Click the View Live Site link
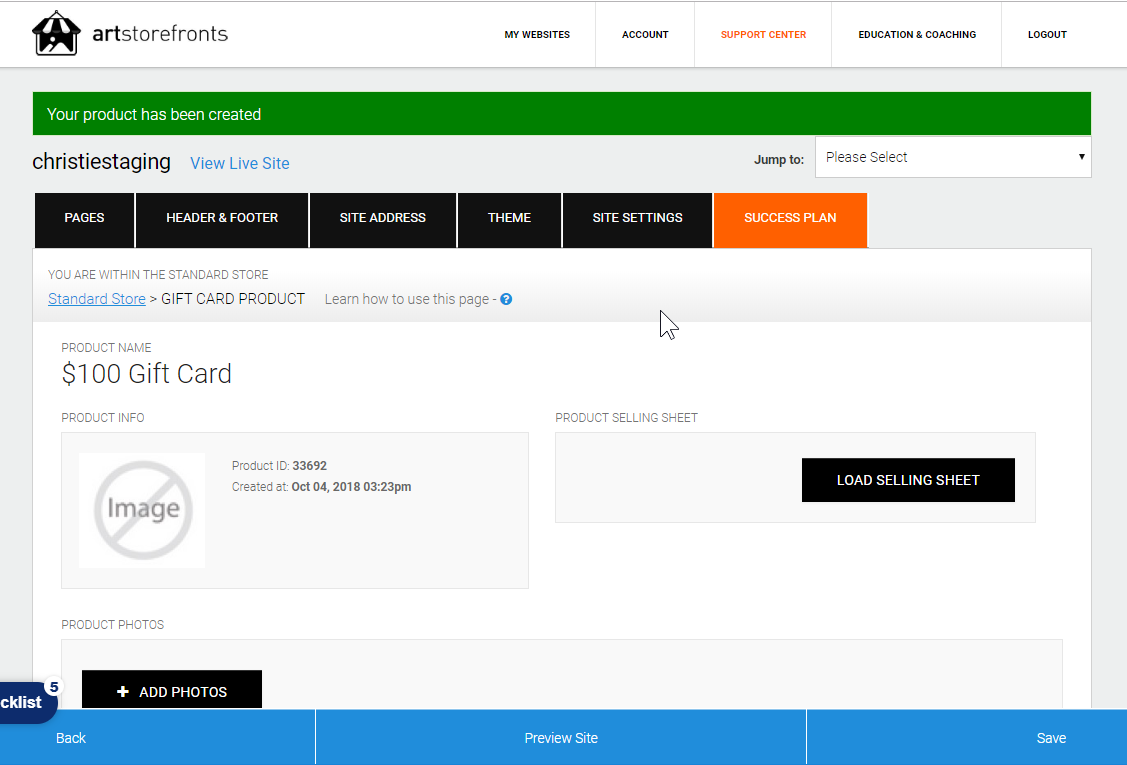The height and width of the screenshot is (765, 1127). (x=239, y=163)
